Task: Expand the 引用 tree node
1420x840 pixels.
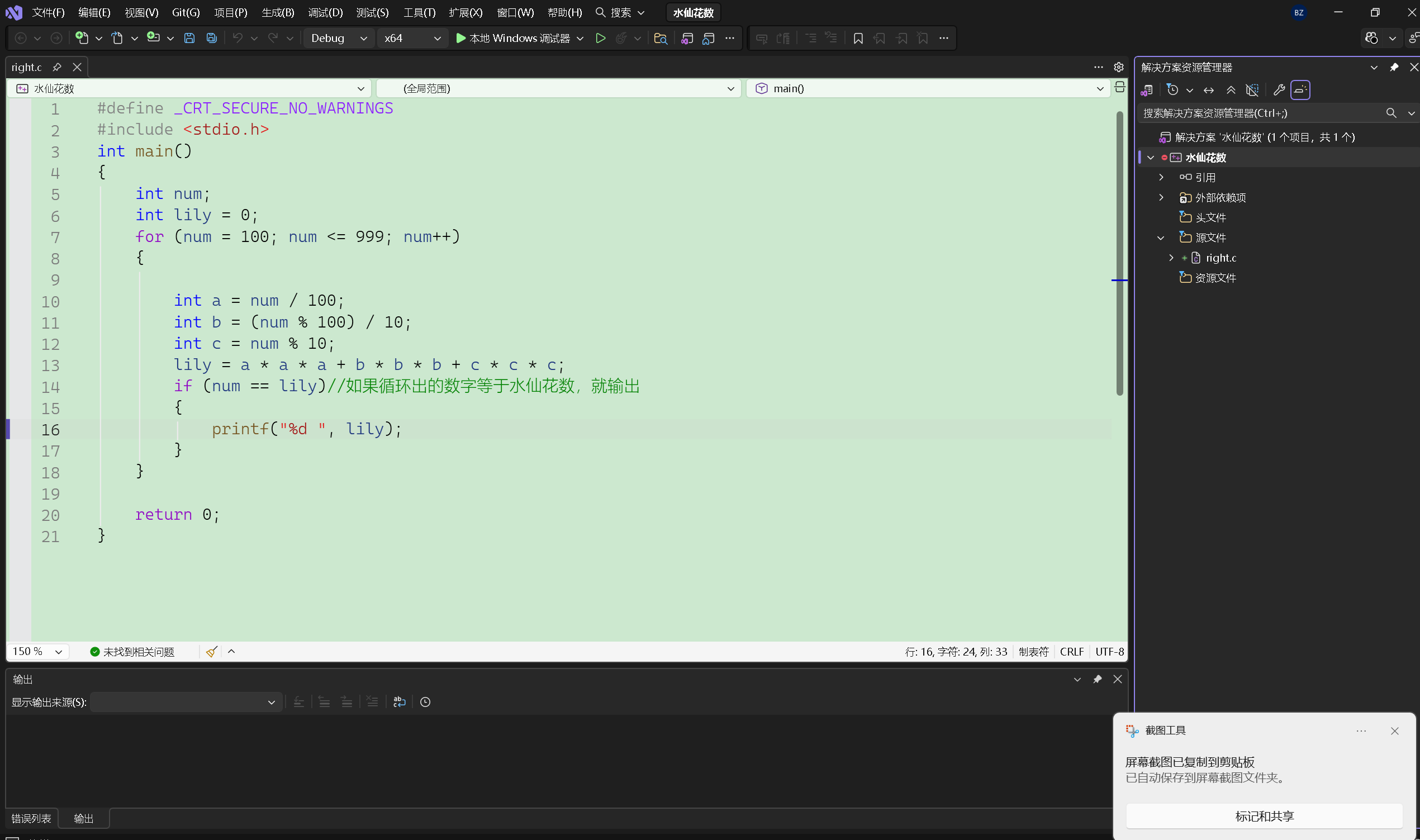Action: [1161, 177]
